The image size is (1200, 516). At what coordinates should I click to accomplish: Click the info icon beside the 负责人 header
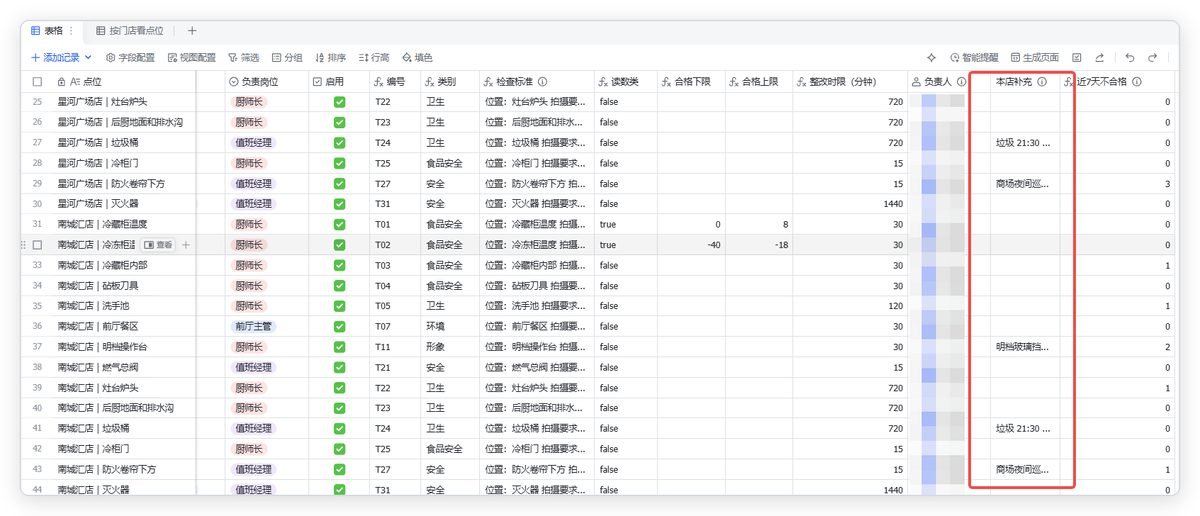tap(961, 82)
